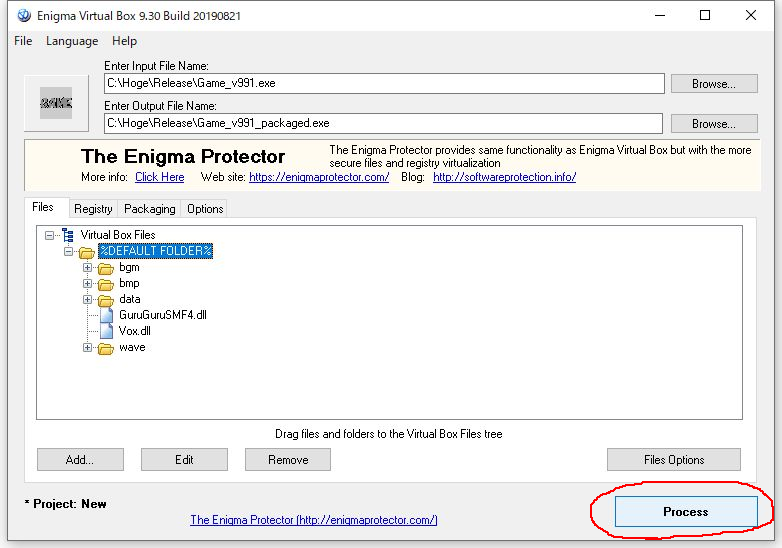Click the '* Project: New' status text
Viewport: 782px width, 548px height.
(x=65, y=504)
